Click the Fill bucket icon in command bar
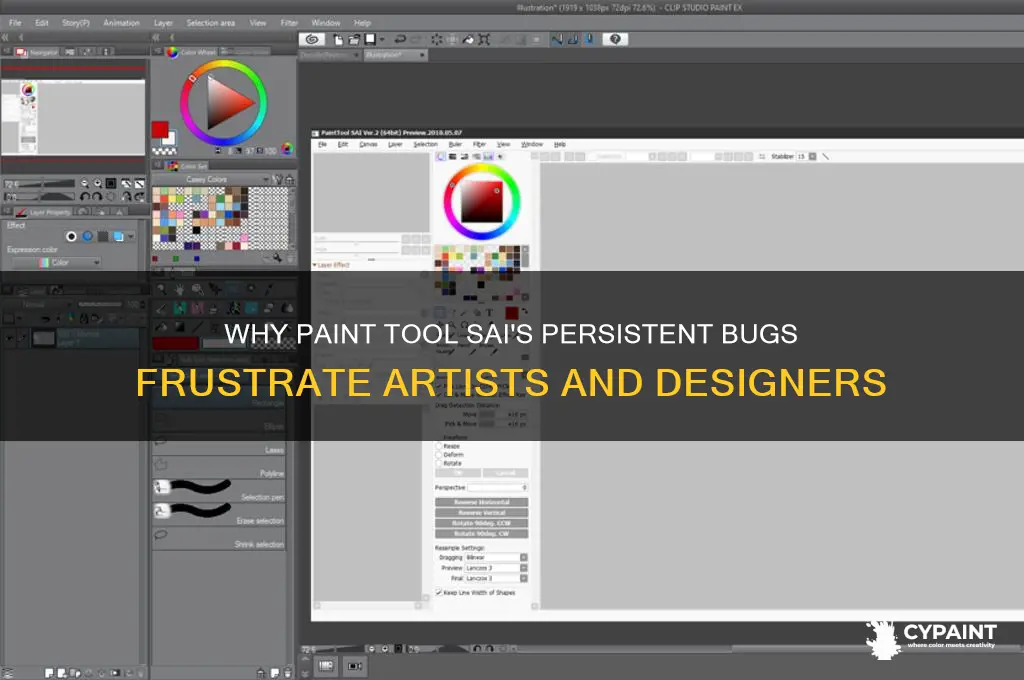The image size is (1024, 680). [x=468, y=39]
